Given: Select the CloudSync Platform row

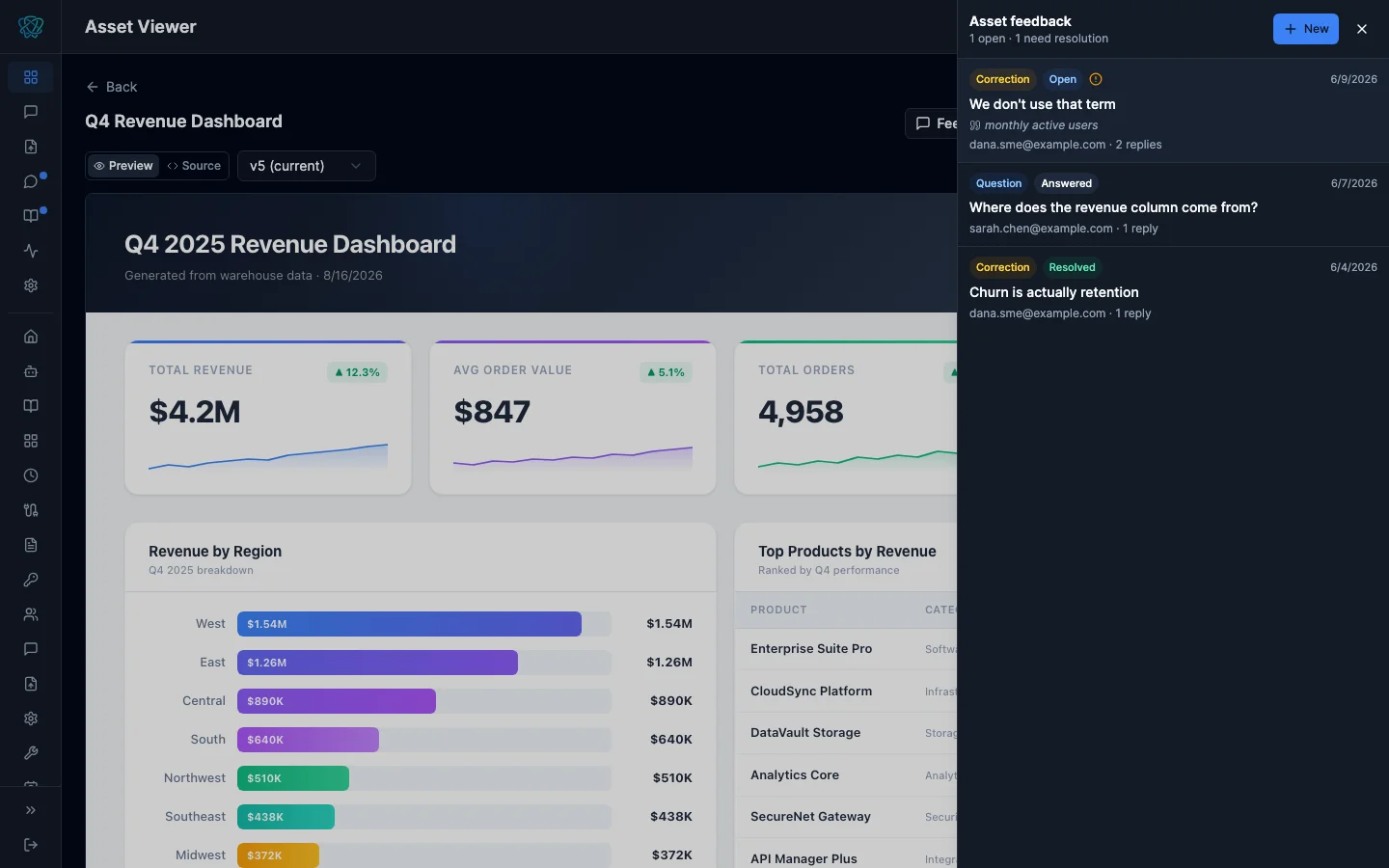Looking at the screenshot, I should click(846, 692).
